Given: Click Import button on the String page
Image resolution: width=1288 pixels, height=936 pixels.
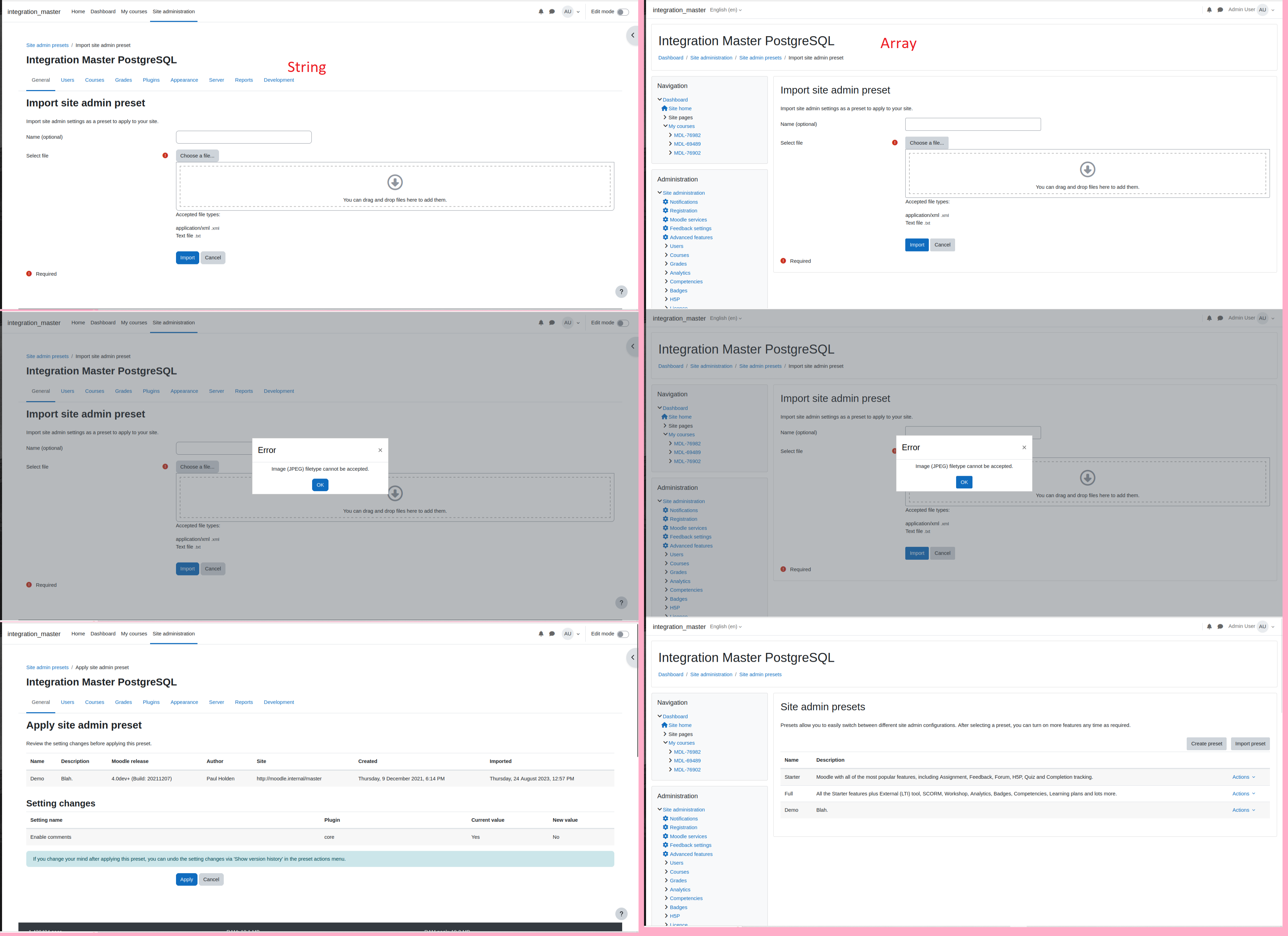Looking at the screenshot, I should point(187,258).
